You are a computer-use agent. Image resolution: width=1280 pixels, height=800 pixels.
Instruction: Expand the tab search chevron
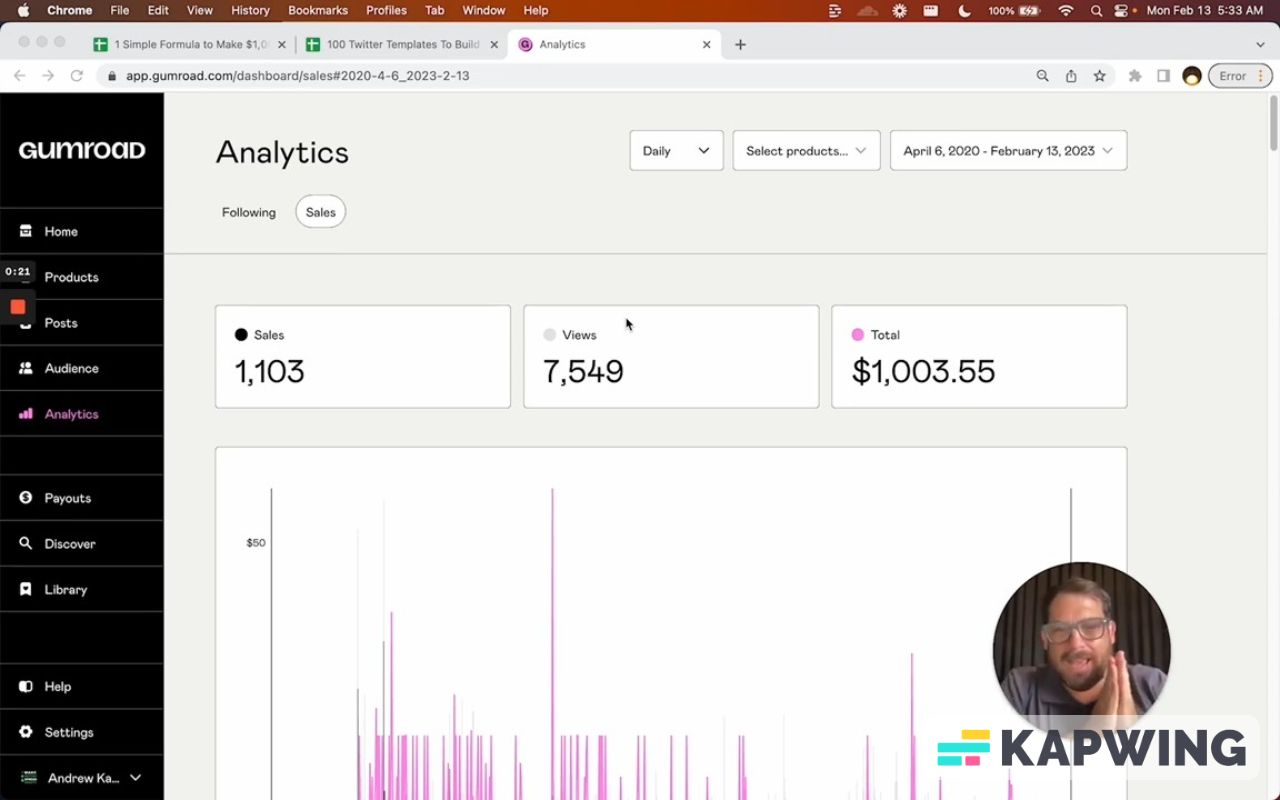click(1260, 44)
